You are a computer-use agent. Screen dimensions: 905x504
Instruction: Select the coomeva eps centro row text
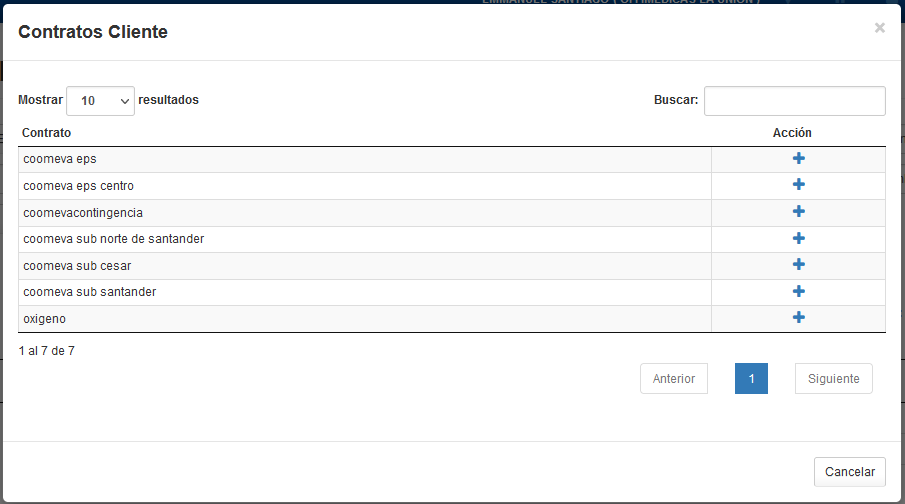(x=78, y=186)
